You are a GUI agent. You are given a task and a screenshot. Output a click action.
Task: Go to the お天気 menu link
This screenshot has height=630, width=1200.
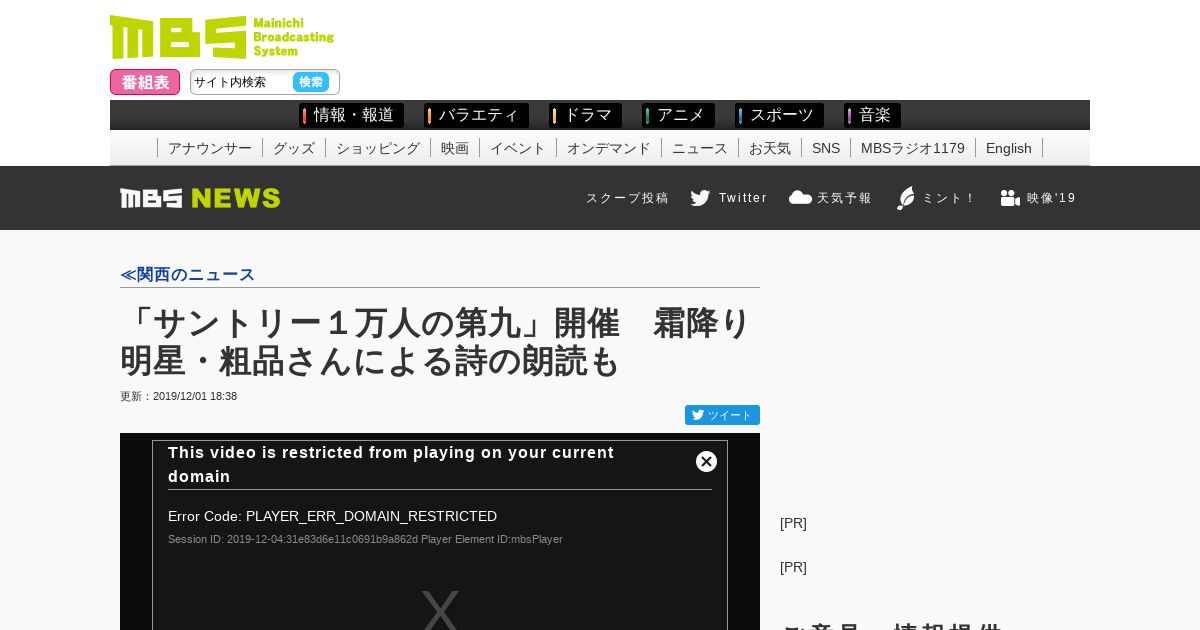(770, 148)
